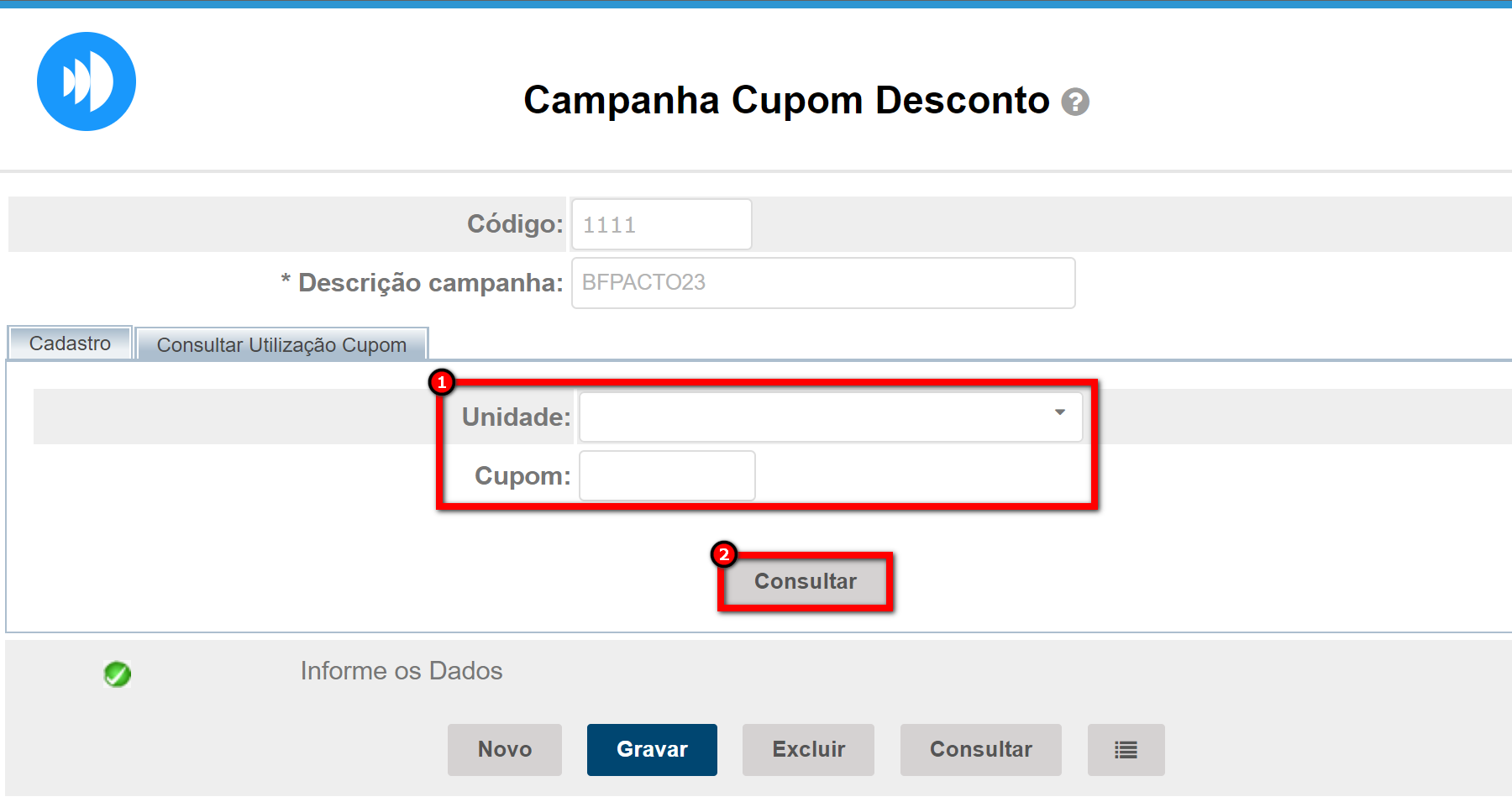1512x797 pixels.
Task: Click the Descrição campanha text field
Action: pos(822,283)
